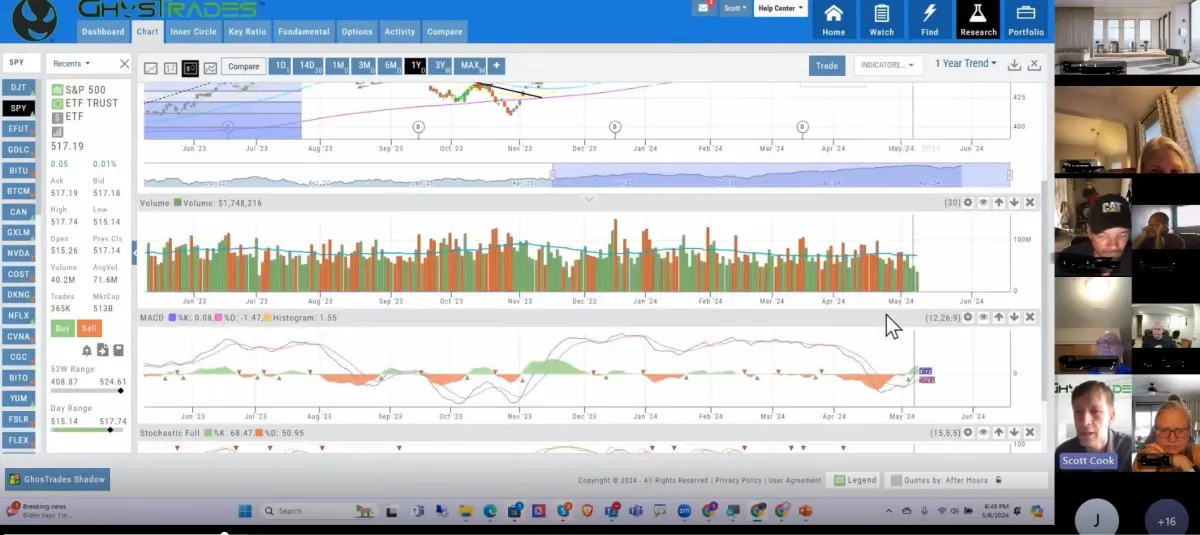Add a custom time range with plus button

pyautogui.click(x=496, y=66)
